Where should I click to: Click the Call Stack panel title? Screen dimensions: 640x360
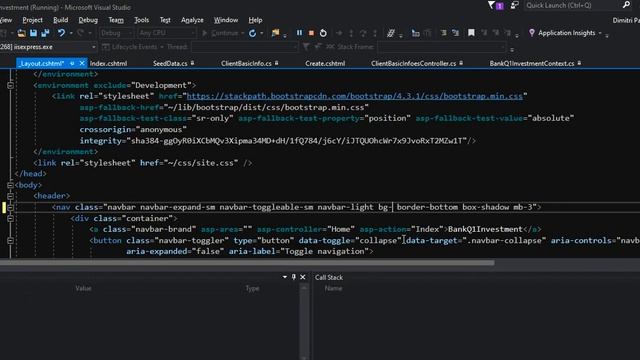point(329,277)
